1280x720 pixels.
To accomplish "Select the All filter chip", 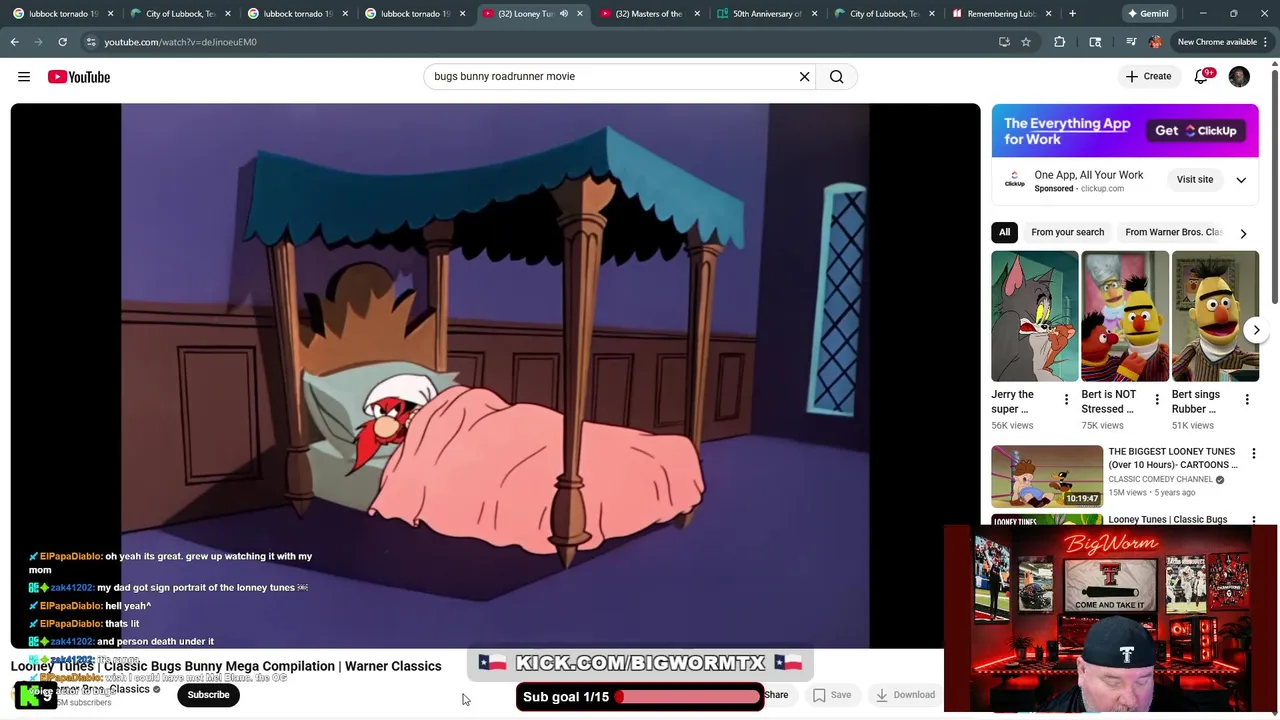I will [1004, 232].
